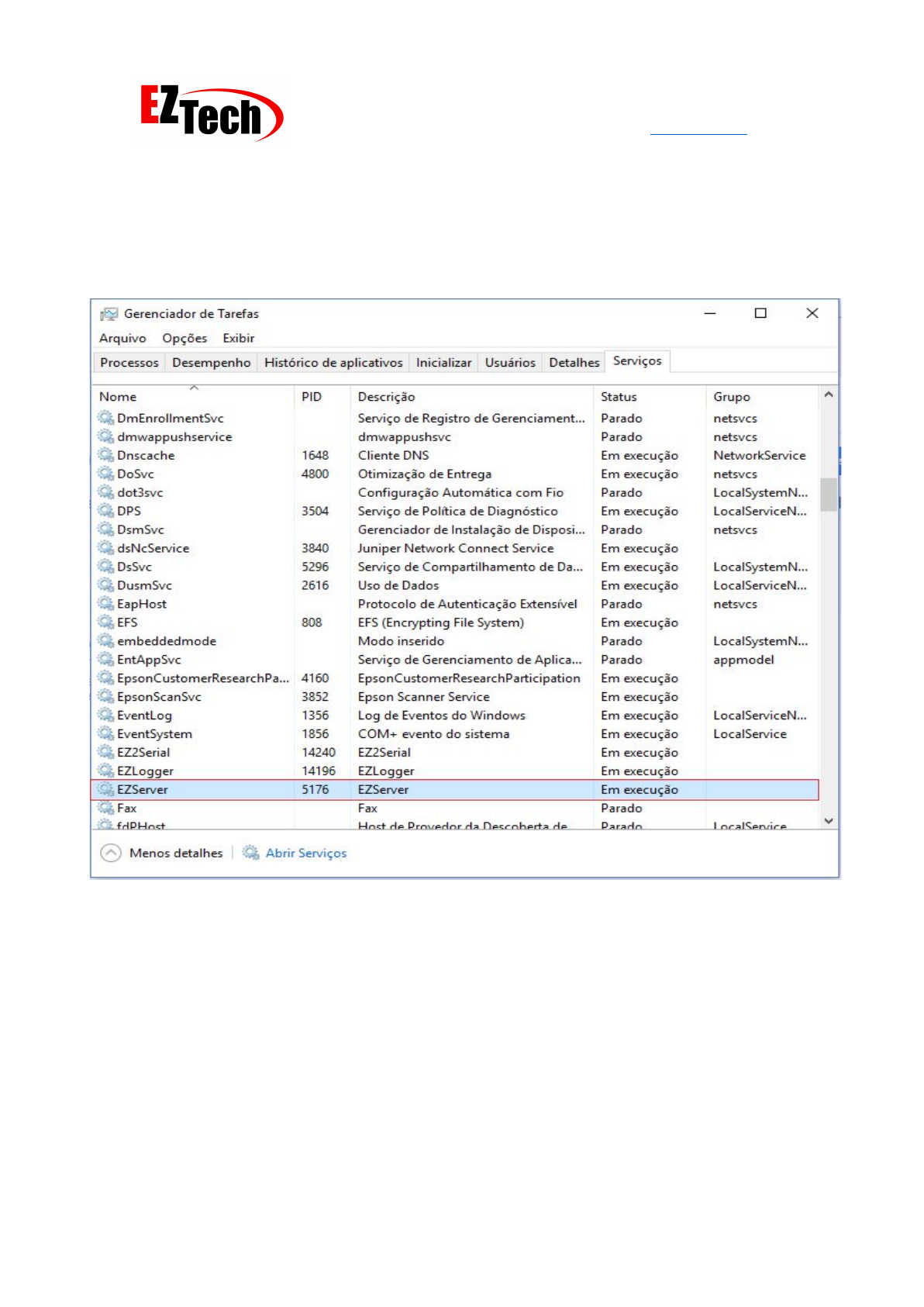This screenshot has height=1307, width=924.
Task: Sort by the Status column header
Action: pos(650,397)
